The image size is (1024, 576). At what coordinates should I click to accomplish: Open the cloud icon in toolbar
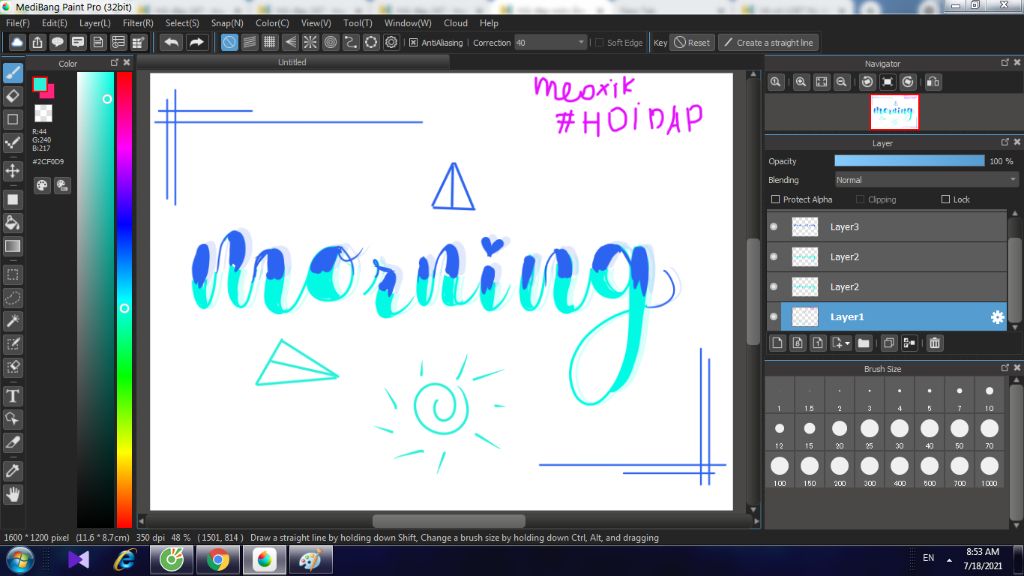click(x=17, y=42)
